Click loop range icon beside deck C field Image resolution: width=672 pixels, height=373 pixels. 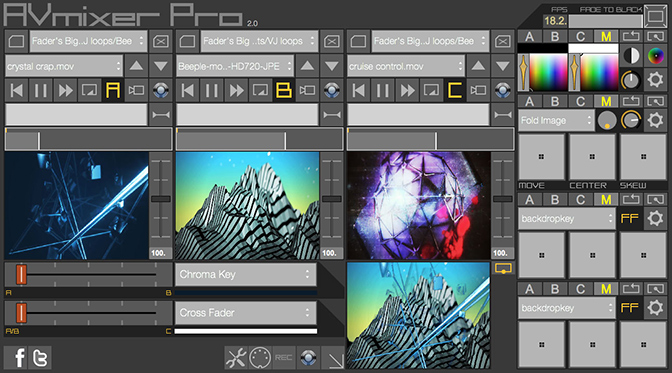pyautogui.click(x=503, y=115)
